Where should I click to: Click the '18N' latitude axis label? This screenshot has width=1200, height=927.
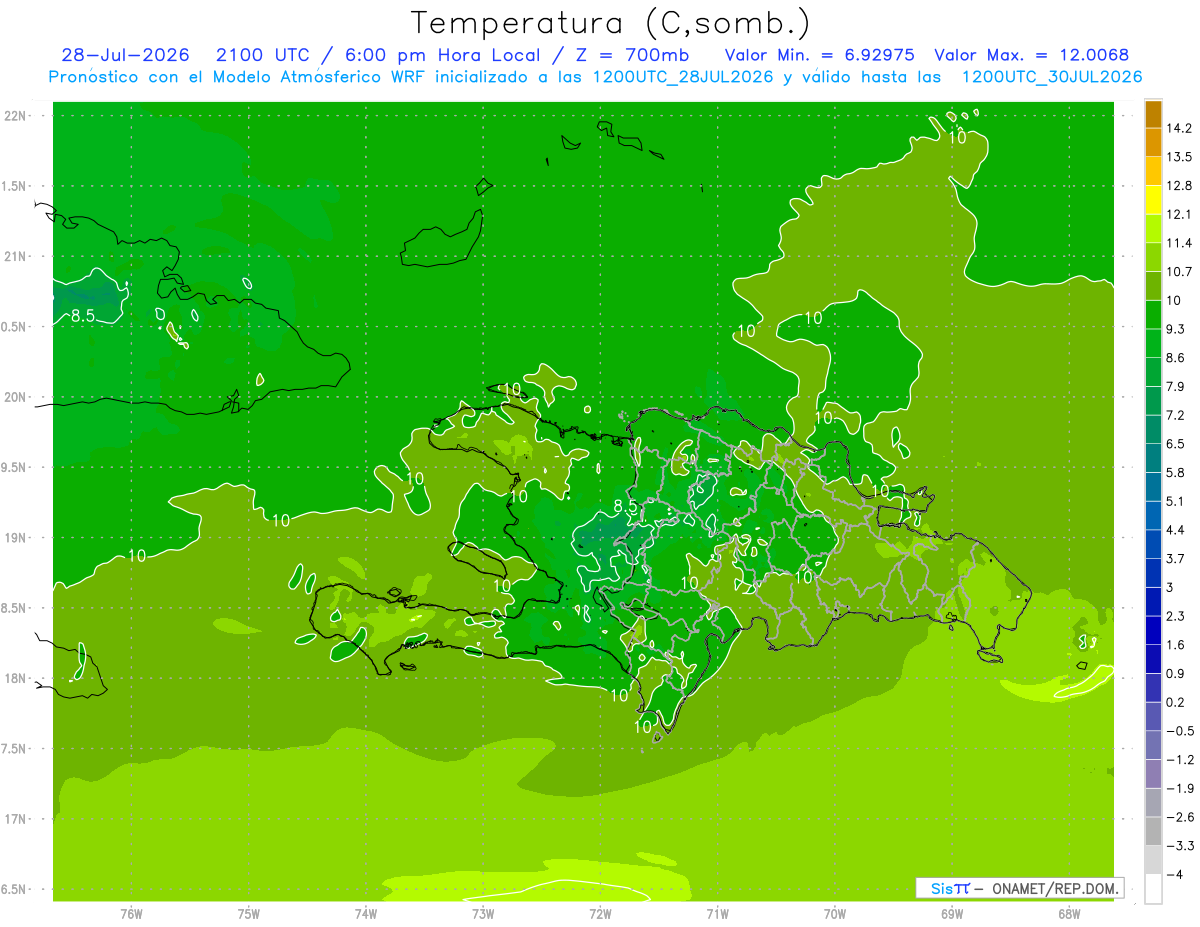pyautogui.click(x=16, y=679)
